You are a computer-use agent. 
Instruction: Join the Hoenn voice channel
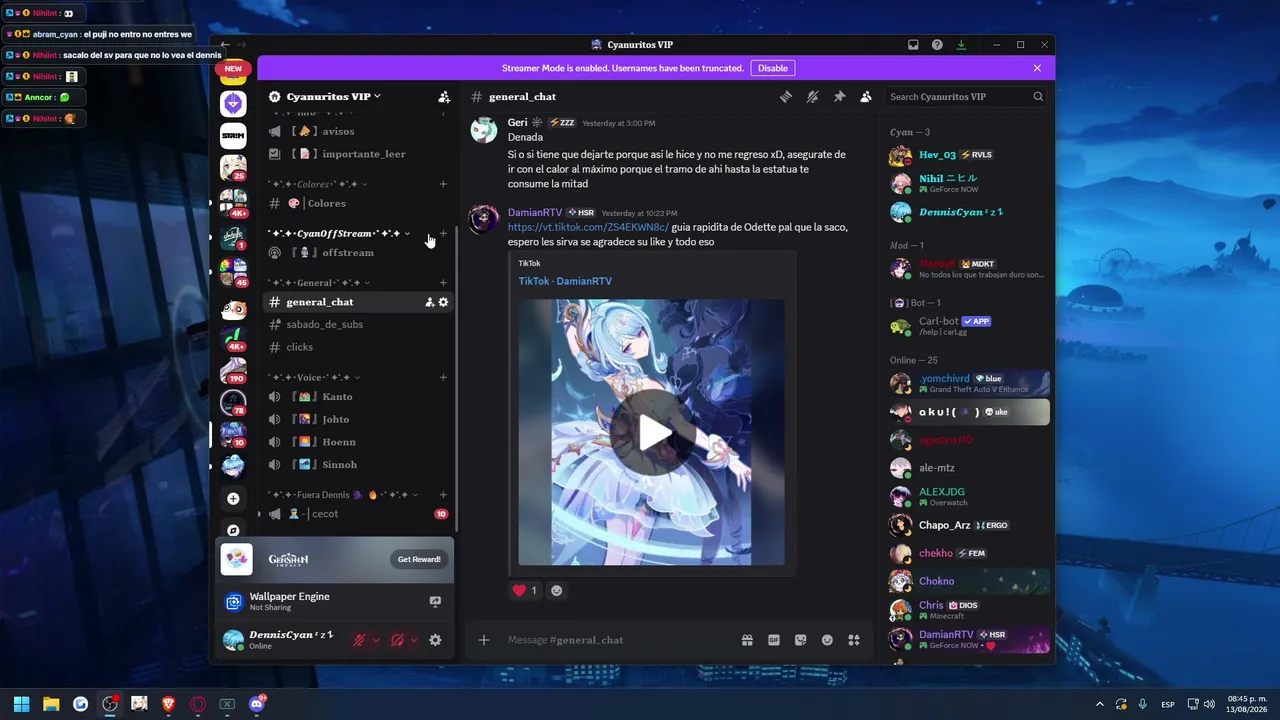coord(359,442)
